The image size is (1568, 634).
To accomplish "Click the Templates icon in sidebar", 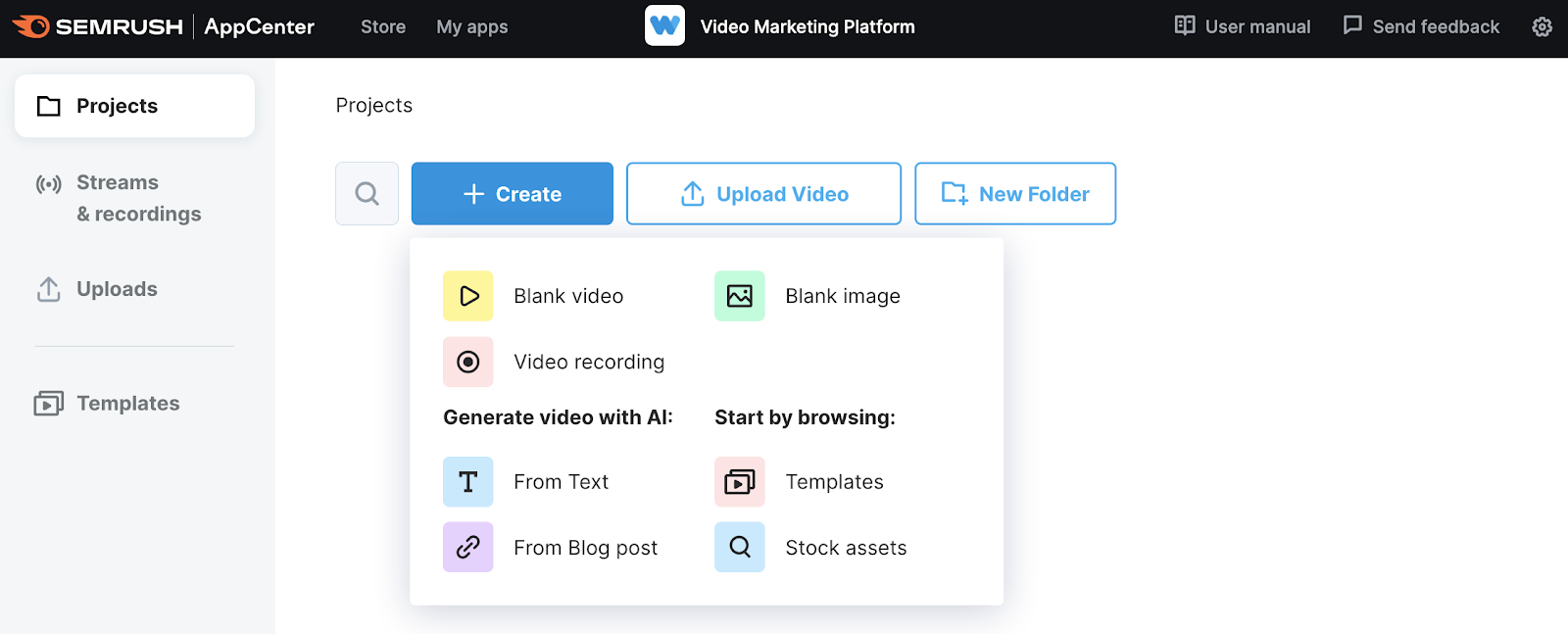I will (x=49, y=404).
